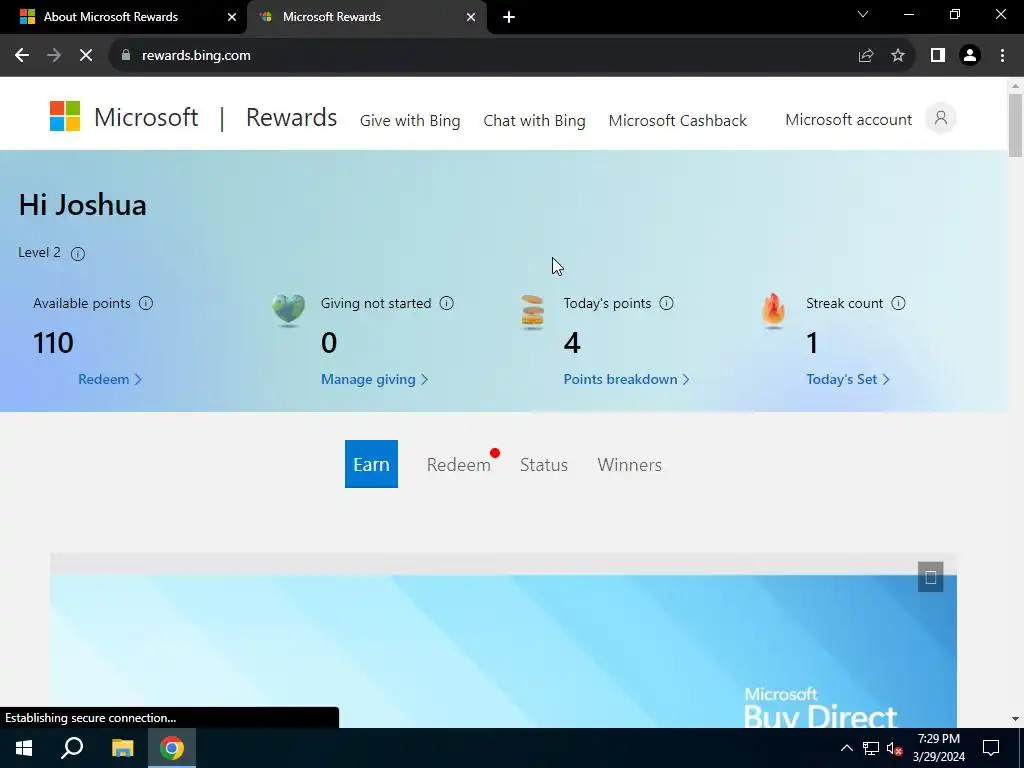Close the About Microsoft Rewards tab

tap(232, 17)
